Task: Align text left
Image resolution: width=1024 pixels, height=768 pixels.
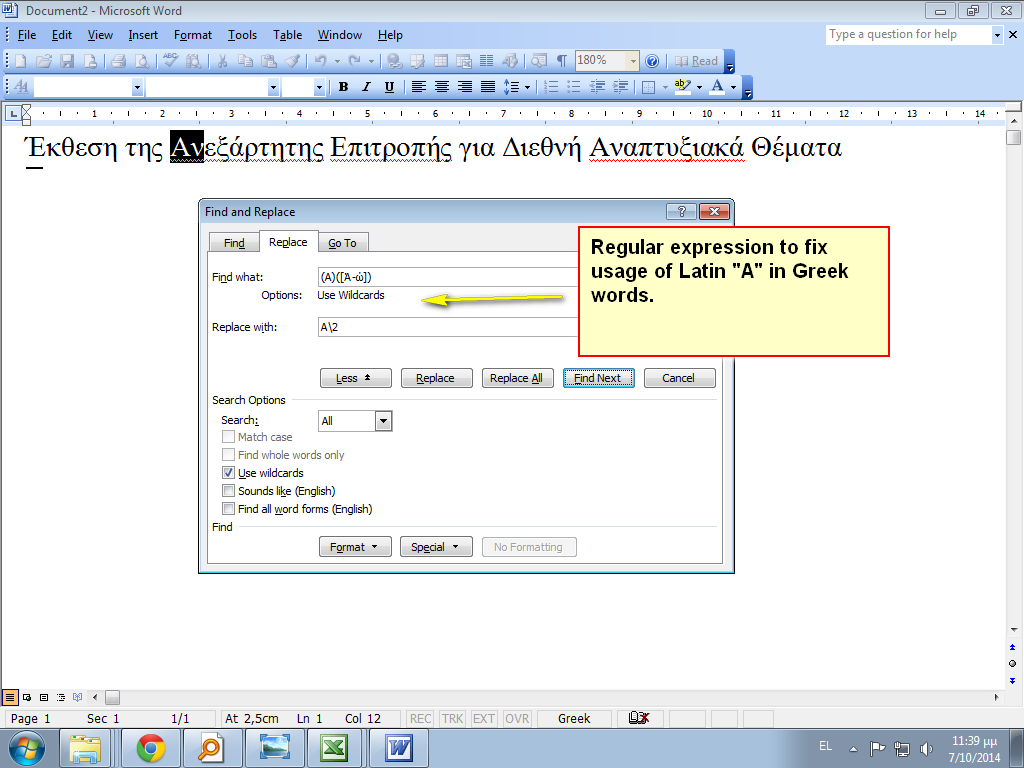Action: [418, 87]
